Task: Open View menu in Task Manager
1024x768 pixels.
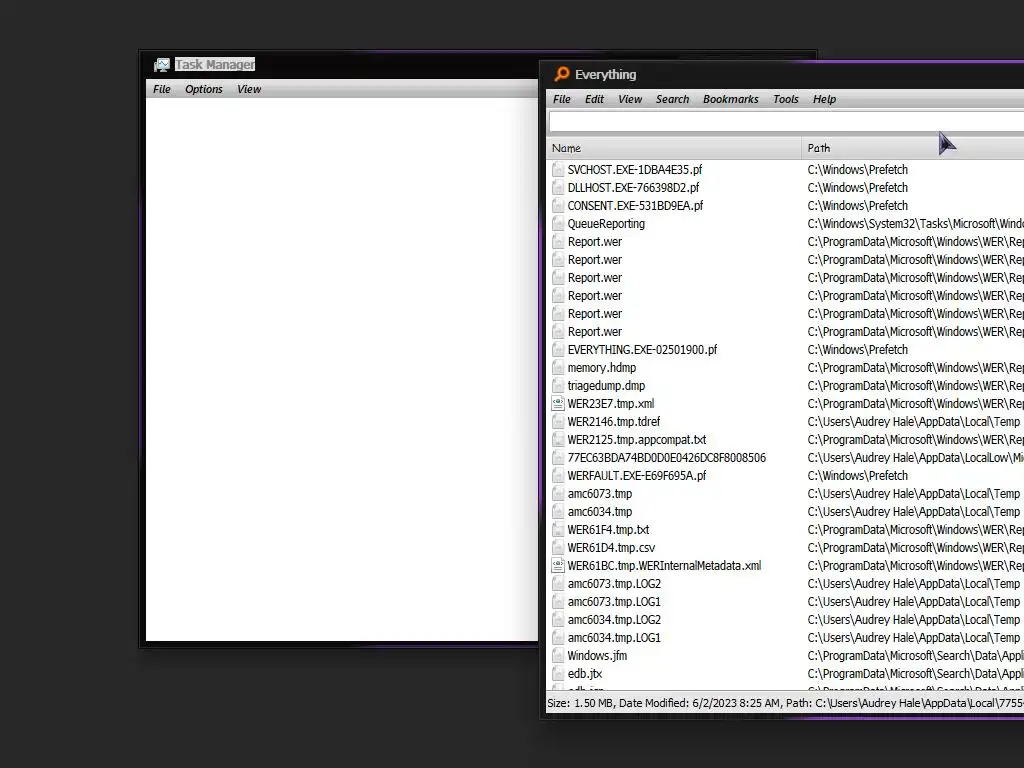Action: pyautogui.click(x=249, y=89)
